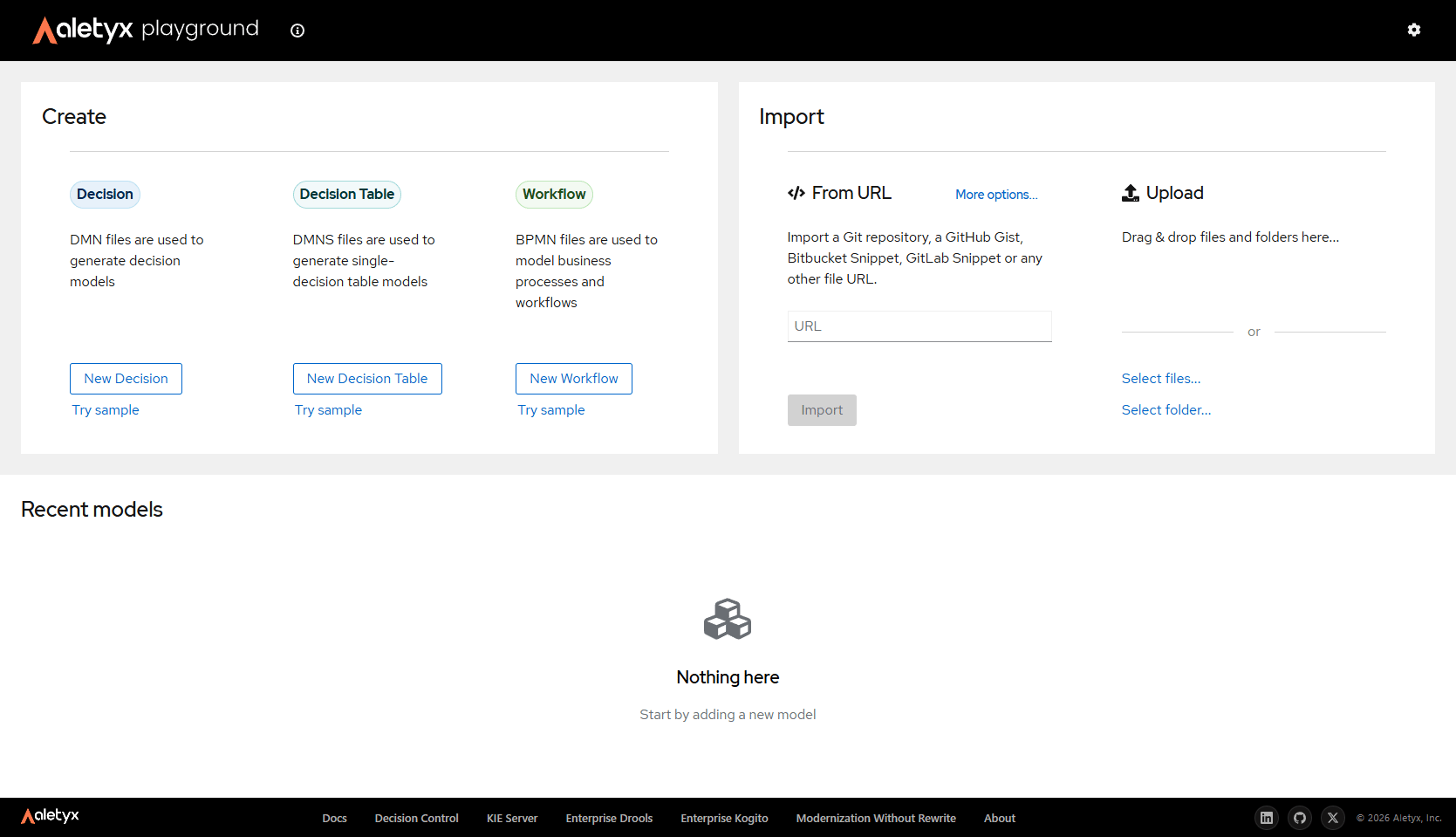Open Modernization Without Rewrite link

click(x=876, y=818)
